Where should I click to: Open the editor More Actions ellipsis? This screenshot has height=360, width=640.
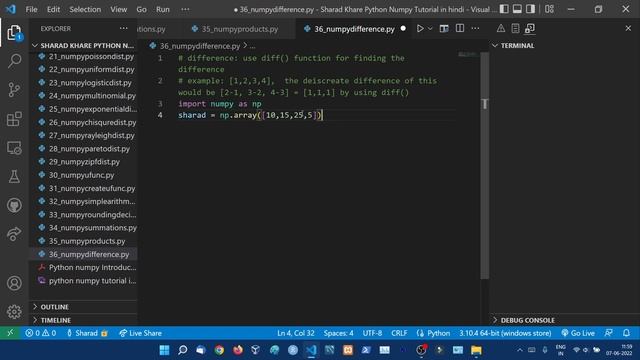pyautogui.click(x=475, y=29)
